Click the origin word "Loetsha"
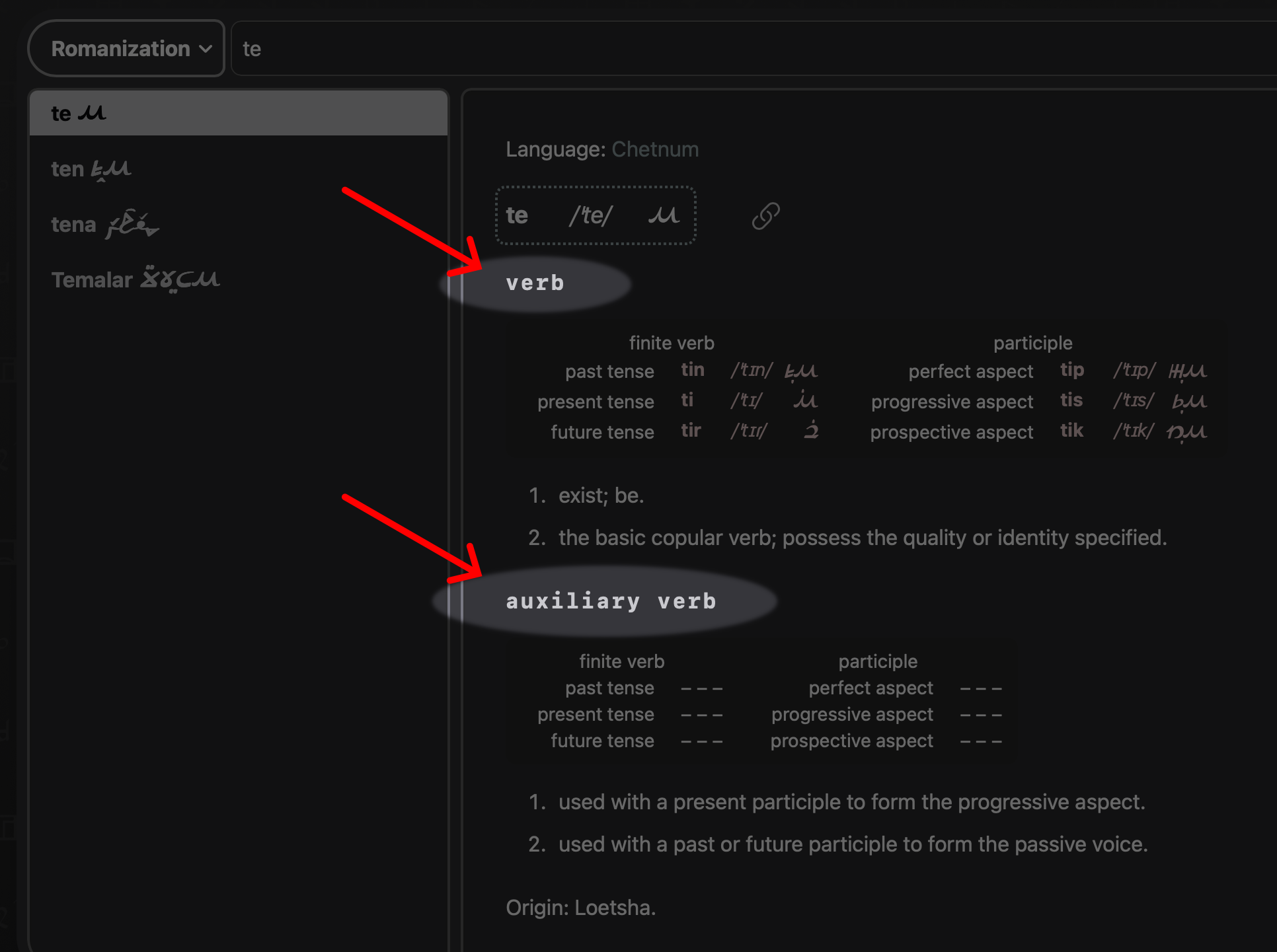 coord(615,907)
